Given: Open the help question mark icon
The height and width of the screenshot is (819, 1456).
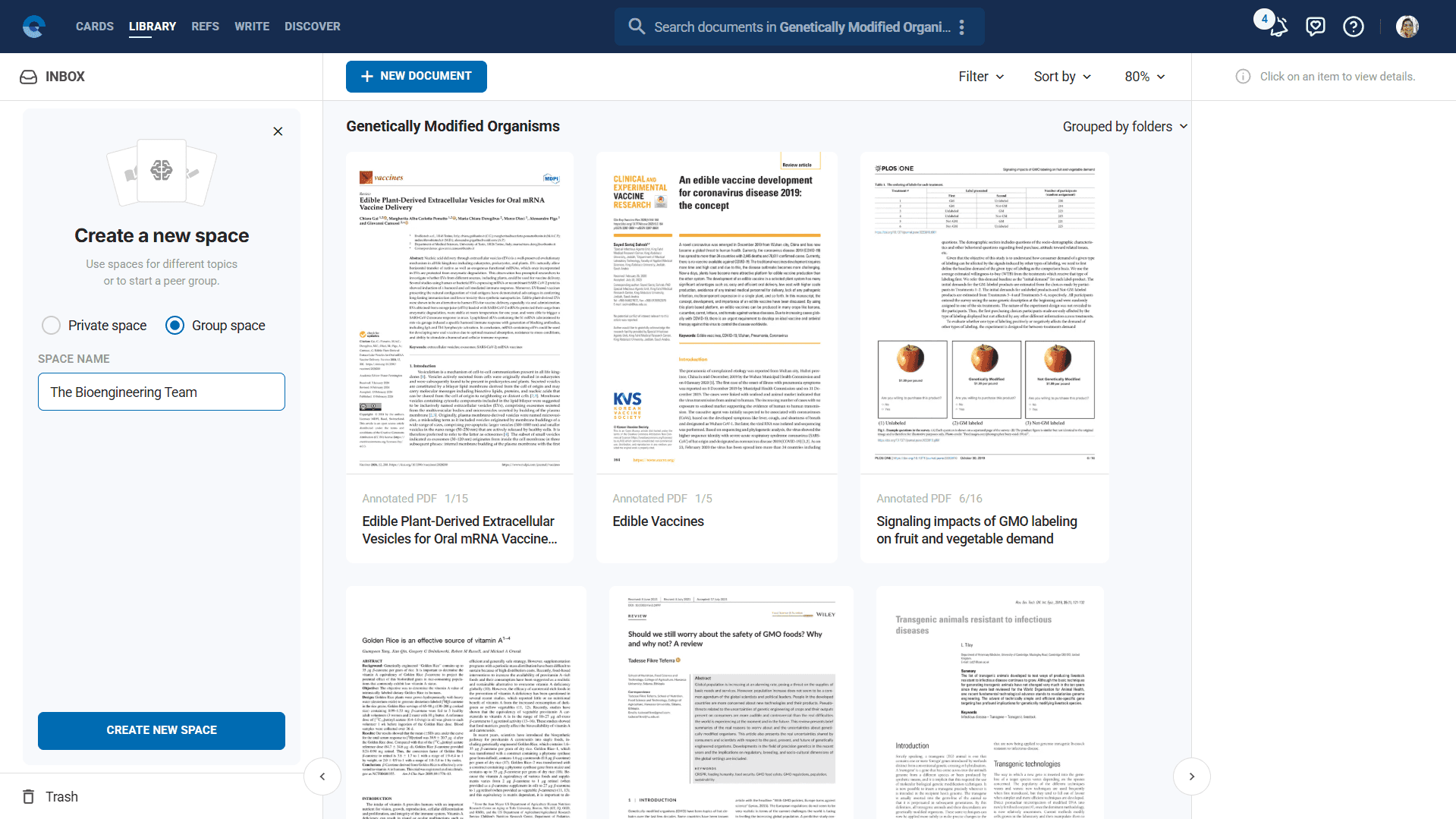Looking at the screenshot, I should 1353,27.
